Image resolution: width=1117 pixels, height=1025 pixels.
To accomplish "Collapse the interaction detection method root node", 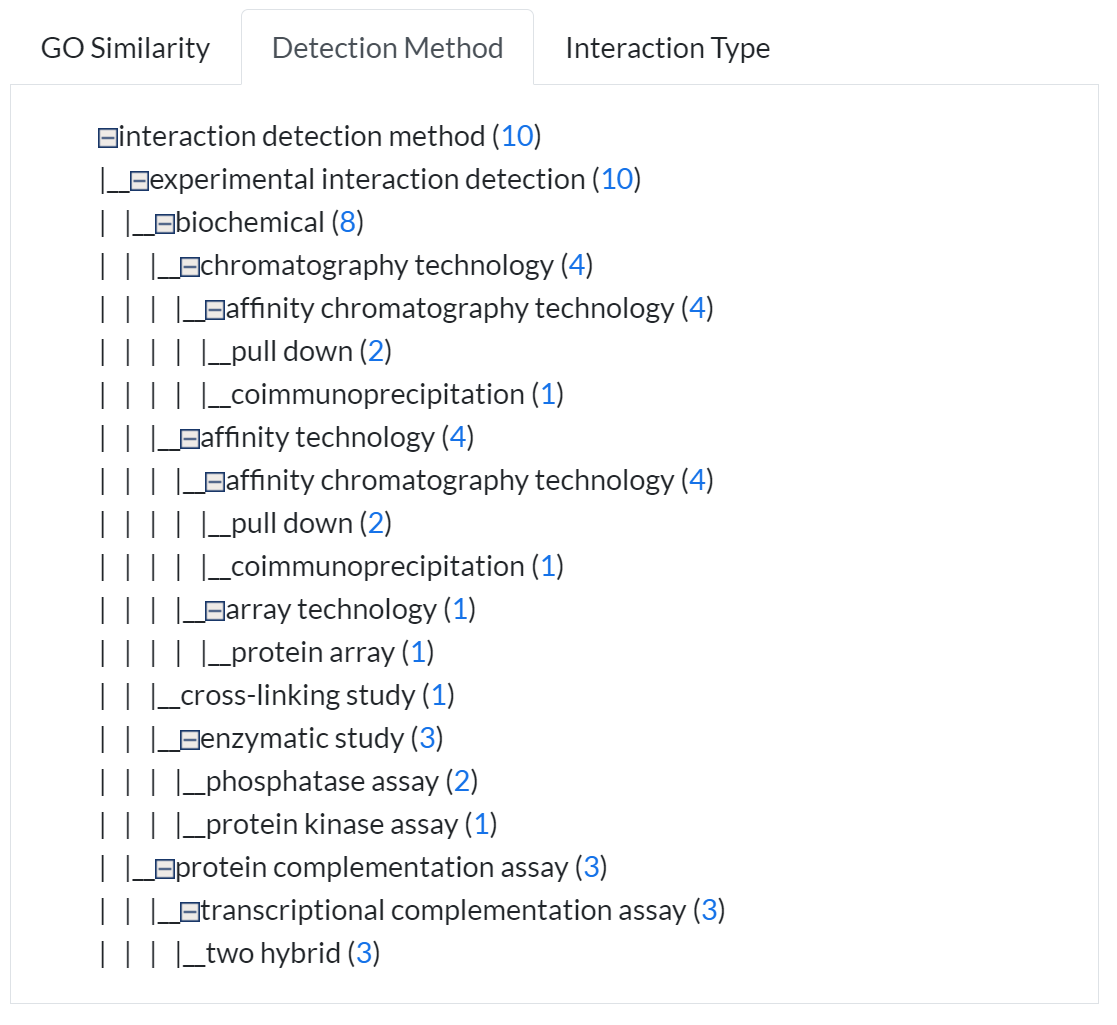I will 108,137.
